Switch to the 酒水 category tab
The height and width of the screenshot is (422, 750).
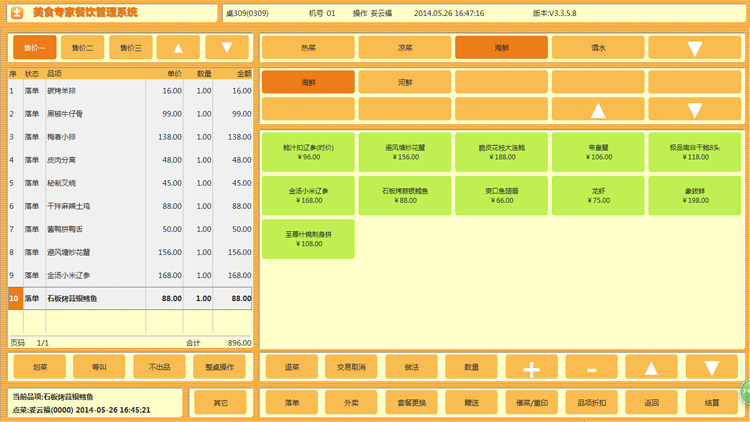pyautogui.click(x=598, y=47)
